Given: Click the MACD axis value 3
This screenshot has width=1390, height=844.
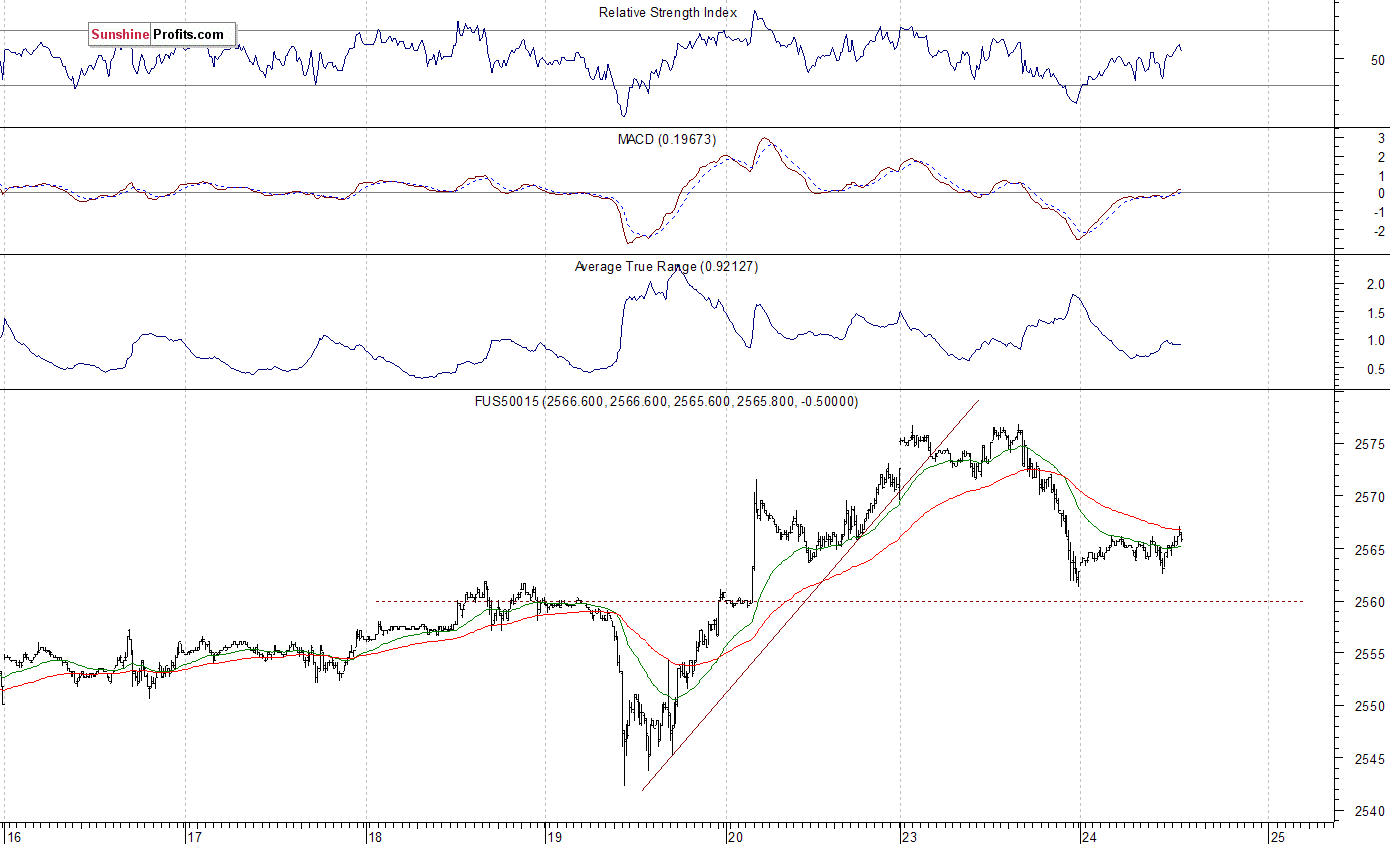Looking at the screenshot, I should coord(1381,139).
